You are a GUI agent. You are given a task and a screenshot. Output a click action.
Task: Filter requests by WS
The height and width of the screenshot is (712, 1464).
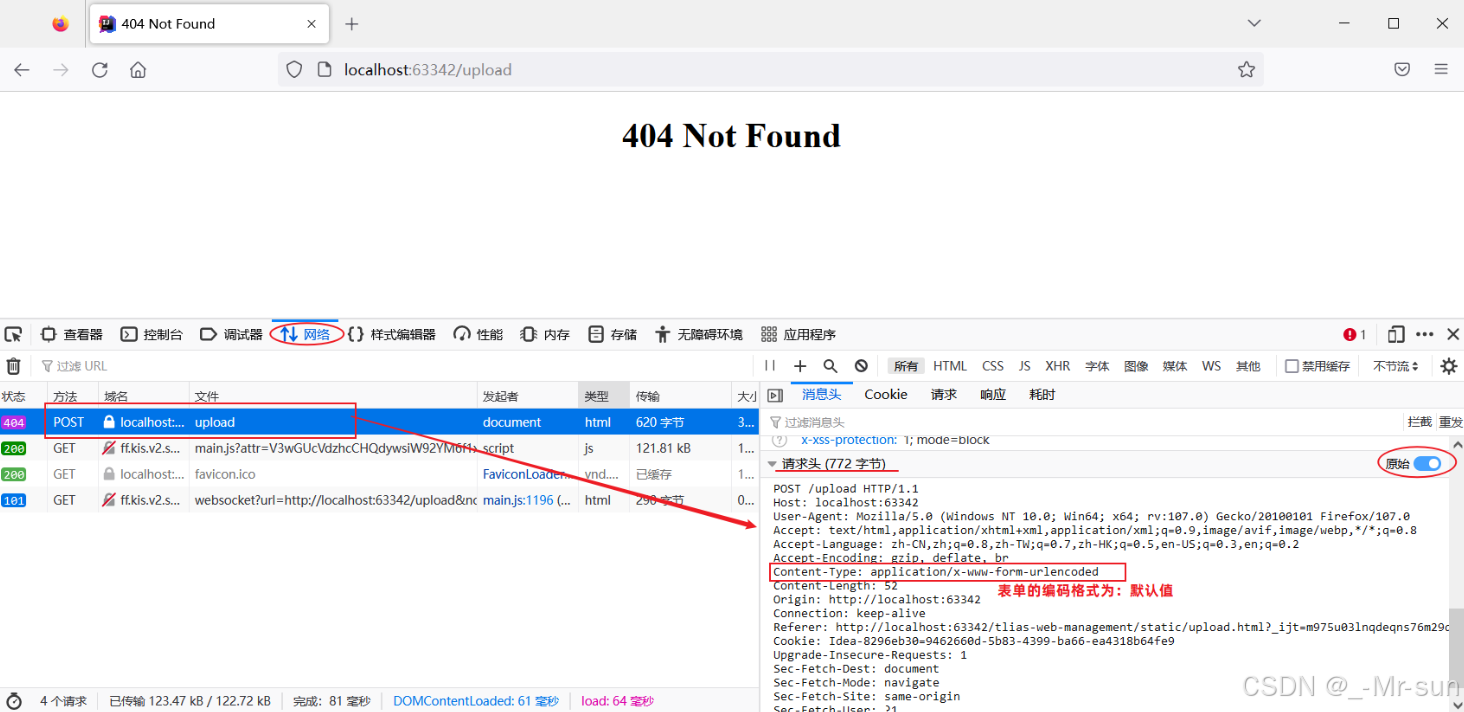[x=1211, y=366]
